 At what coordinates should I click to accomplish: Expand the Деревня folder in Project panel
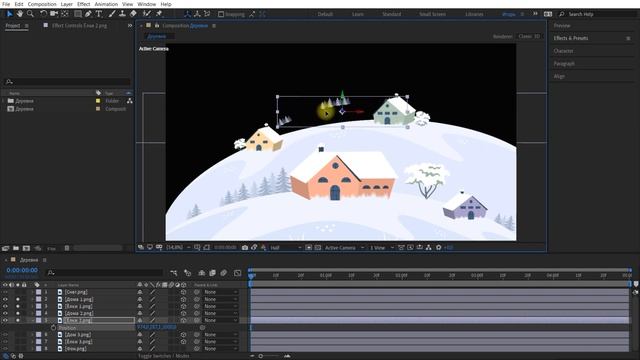point(4,101)
